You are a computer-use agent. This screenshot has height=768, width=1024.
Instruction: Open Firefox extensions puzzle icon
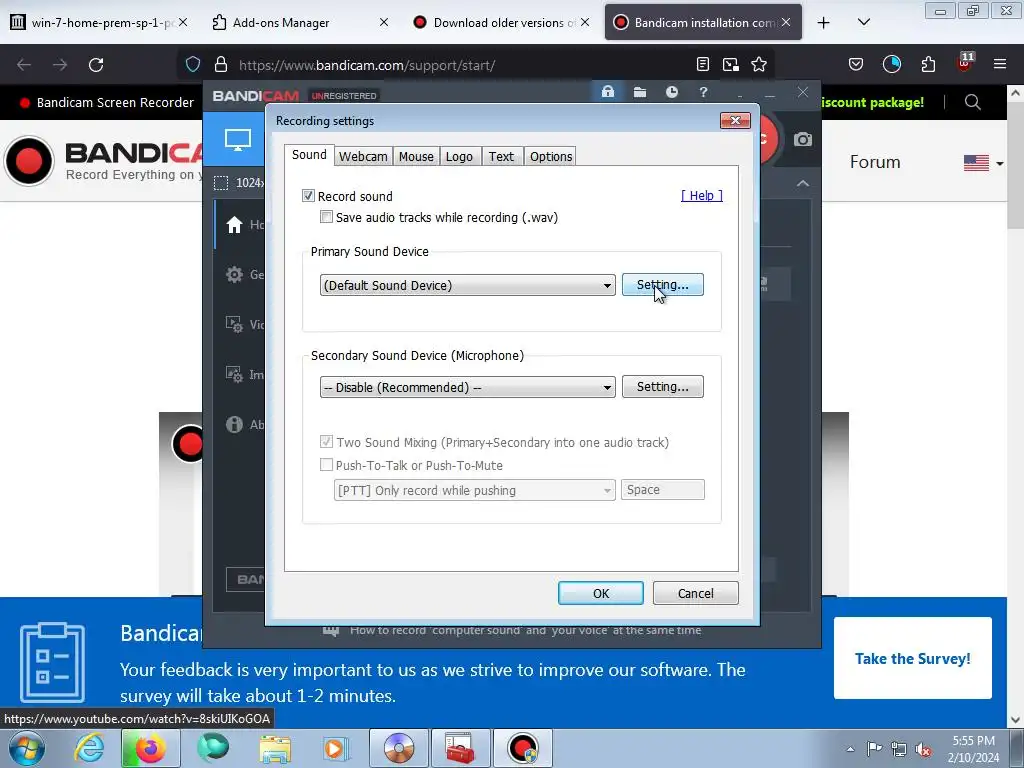(928, 65)
